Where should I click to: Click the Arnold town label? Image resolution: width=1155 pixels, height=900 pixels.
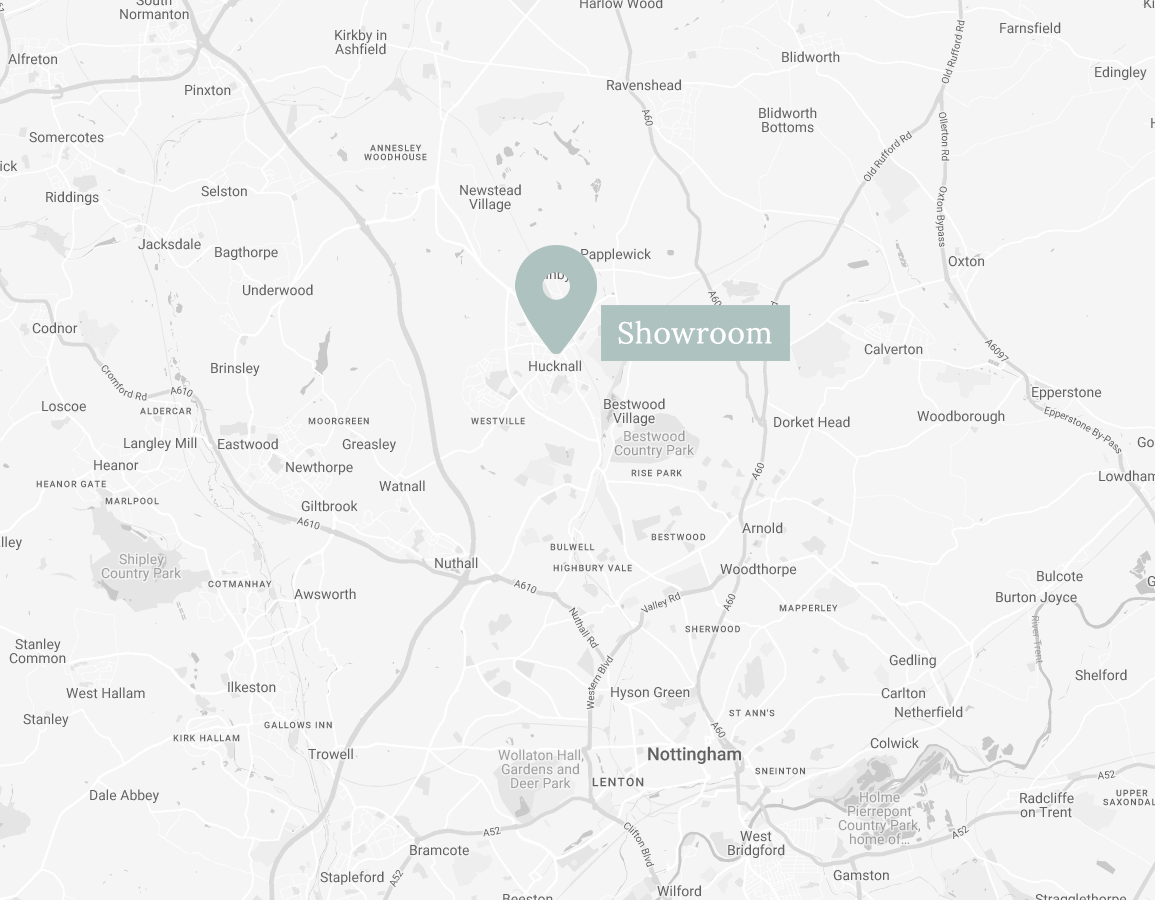tap(762, 528)
